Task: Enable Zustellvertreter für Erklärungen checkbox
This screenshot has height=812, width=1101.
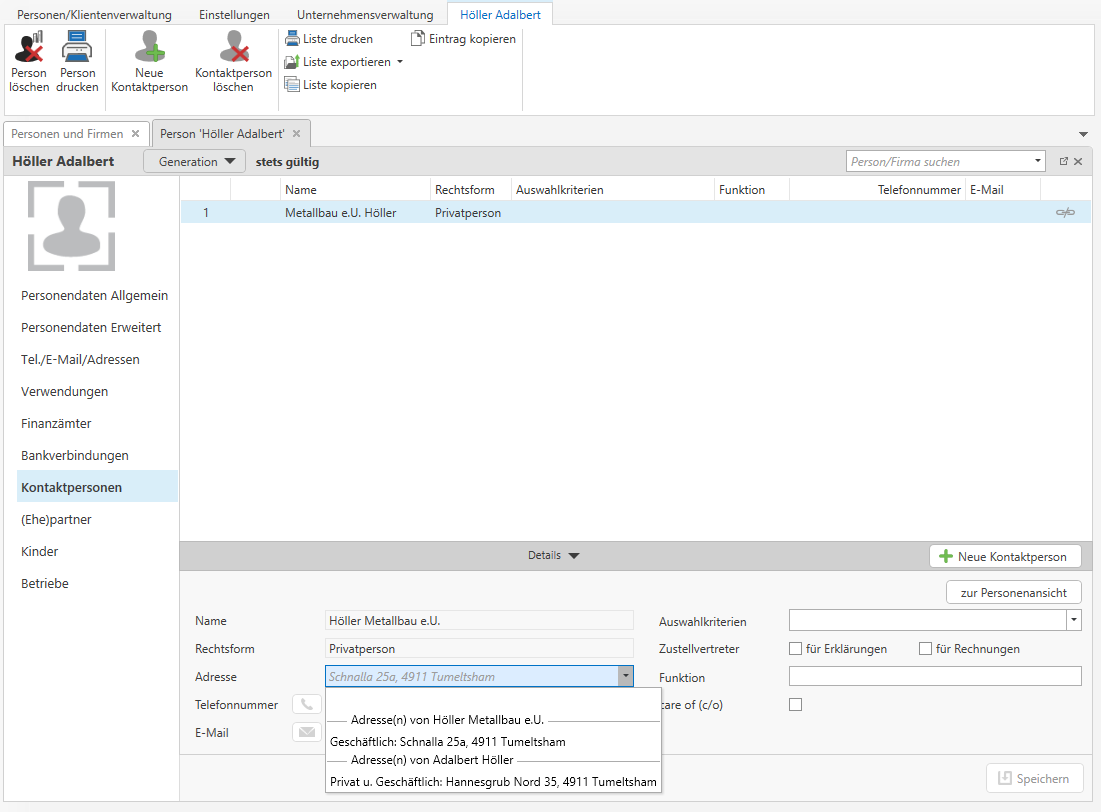Action: tap(796, 649)
